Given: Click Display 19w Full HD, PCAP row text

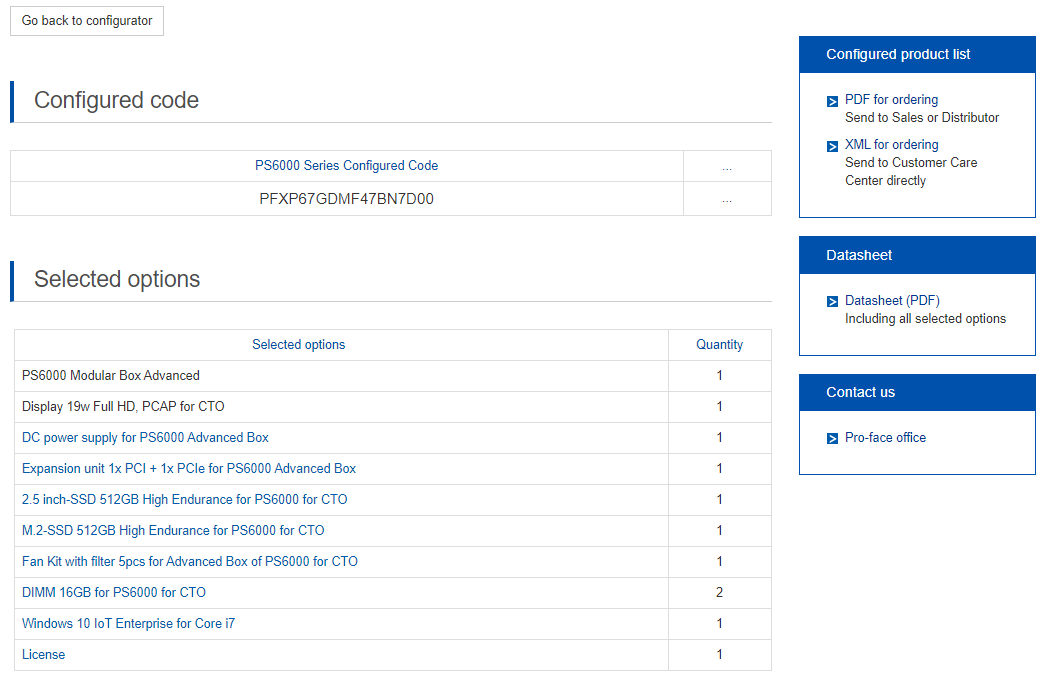Looking at the screenshot, I should coord(123,407).
